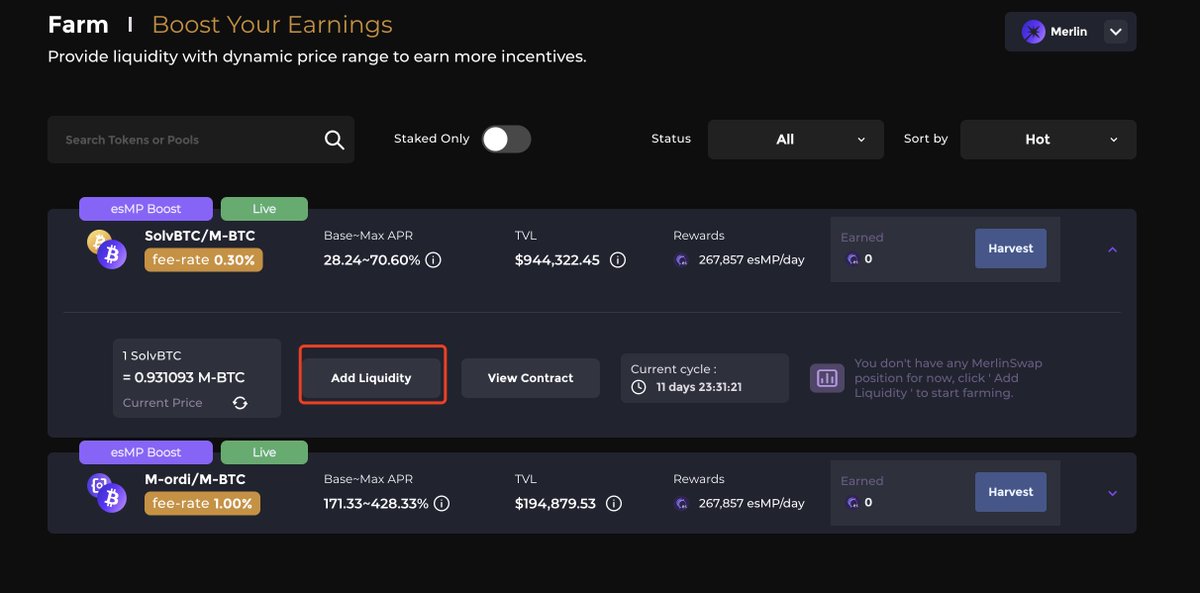
Task: Focus the Search Tokens or Pools field
Action: click(x=200, y=140)
